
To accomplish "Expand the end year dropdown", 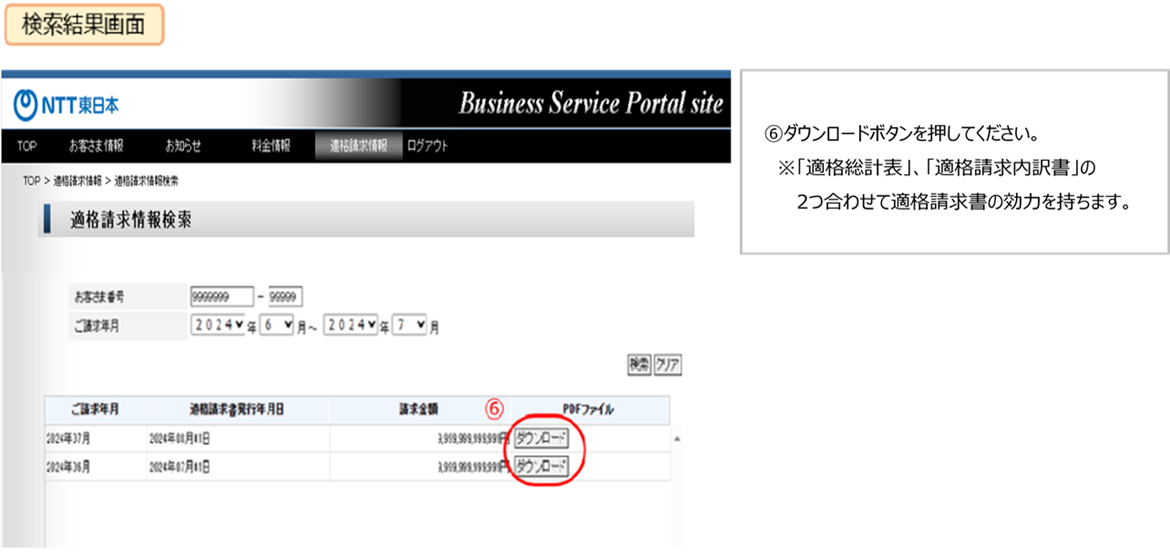I will (351, 326).
